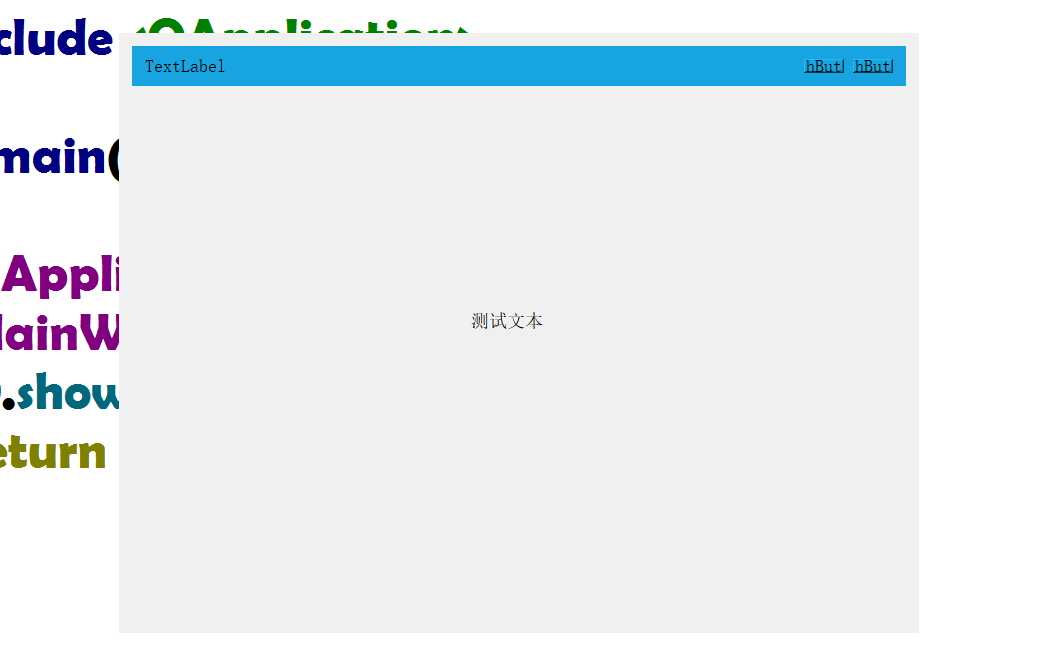The image size is (1042, 655).
Task: Click the green QApplication text behind window
Action: click(300, 28)
